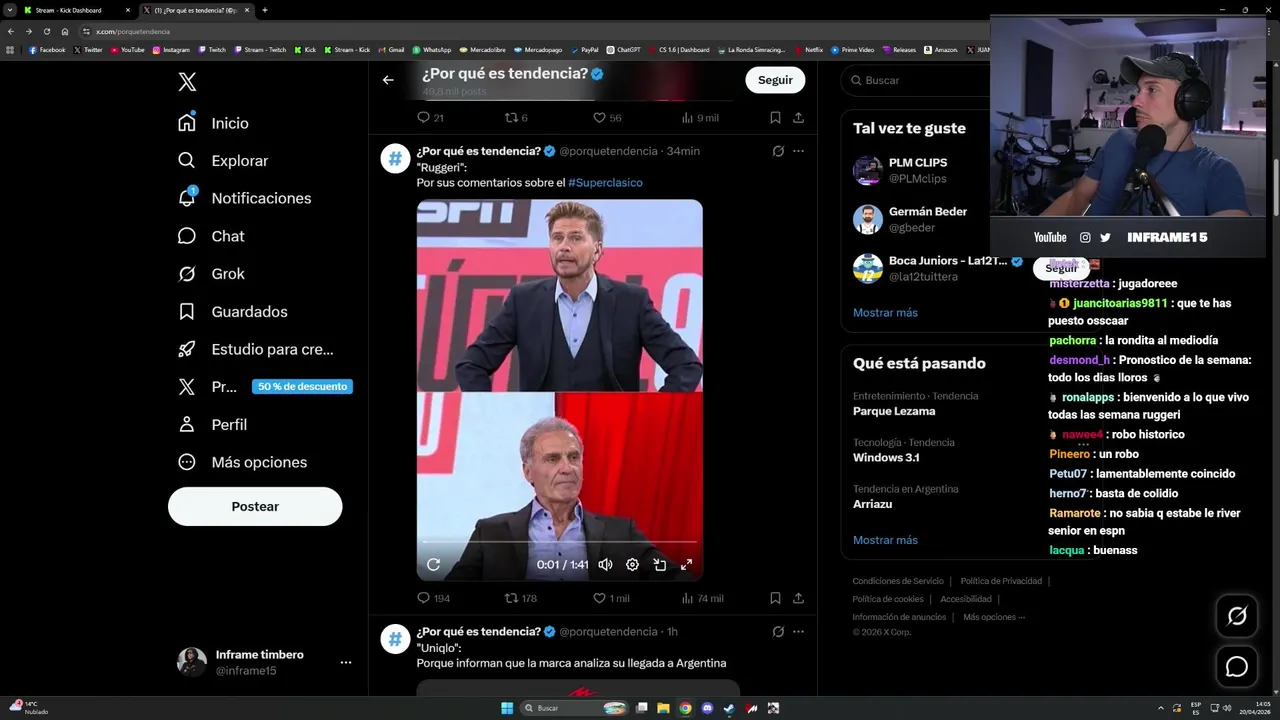Repost the top post with 6 reposts

point(516,117)
